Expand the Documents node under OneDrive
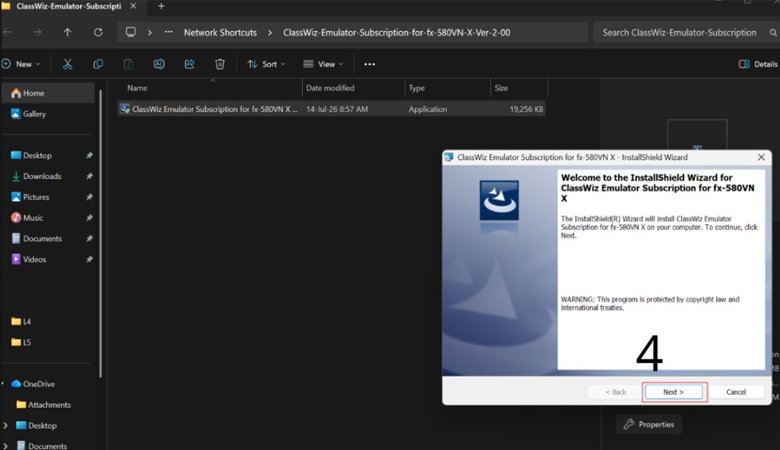 pos(5,446)
